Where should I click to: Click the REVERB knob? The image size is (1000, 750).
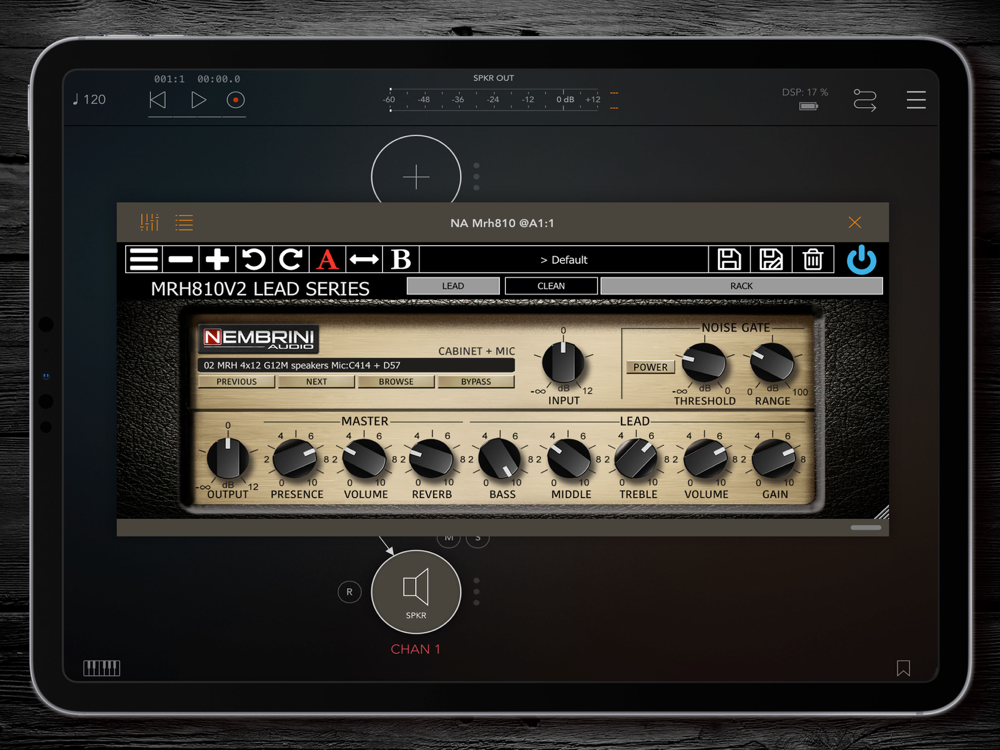pos(432,458)
